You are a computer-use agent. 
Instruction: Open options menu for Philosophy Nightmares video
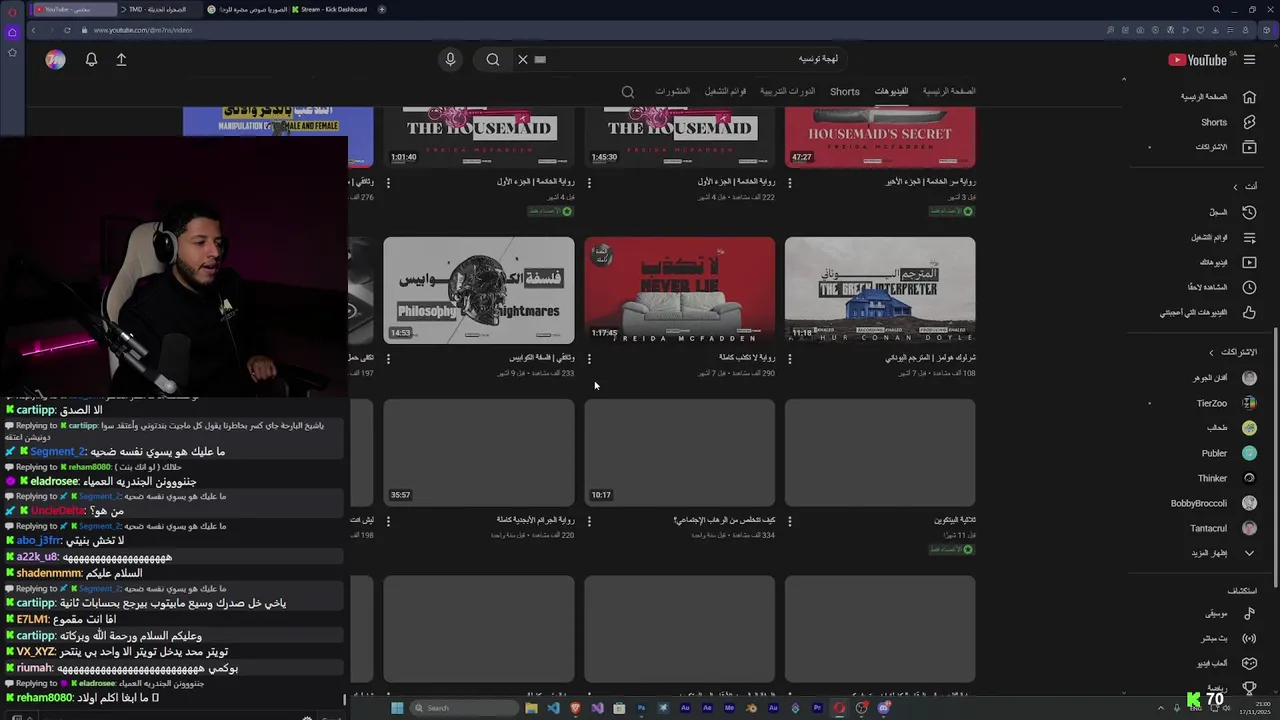coord(388,358)
